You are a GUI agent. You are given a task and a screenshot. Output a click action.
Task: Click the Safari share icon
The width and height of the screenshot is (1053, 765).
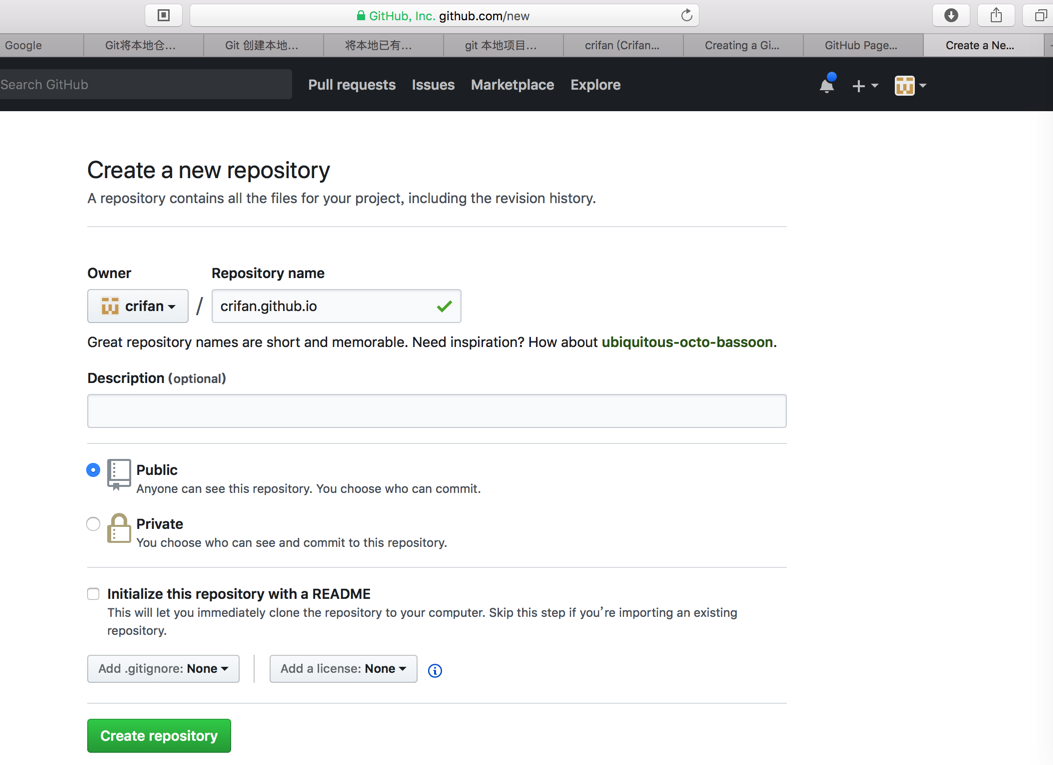tap(996, 15)
